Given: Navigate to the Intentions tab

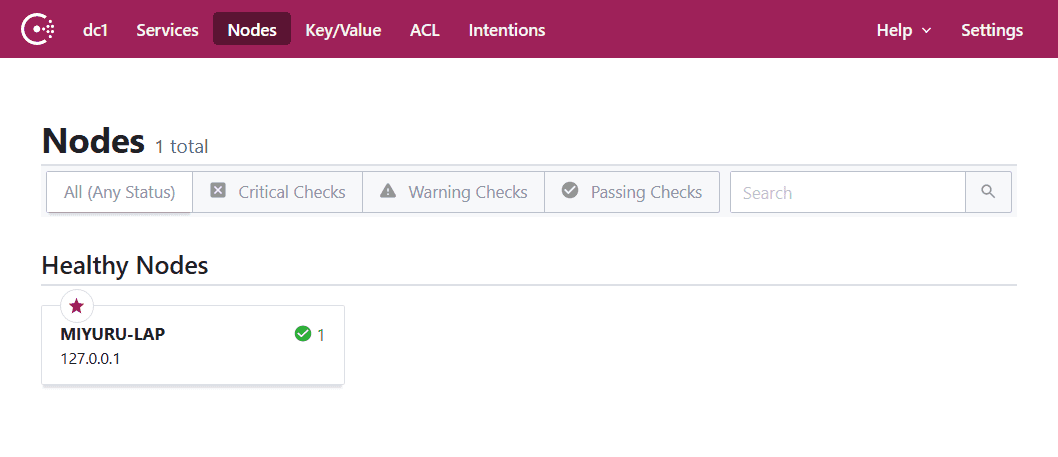Looking at the screenshot, I should (x=507, y=30).
